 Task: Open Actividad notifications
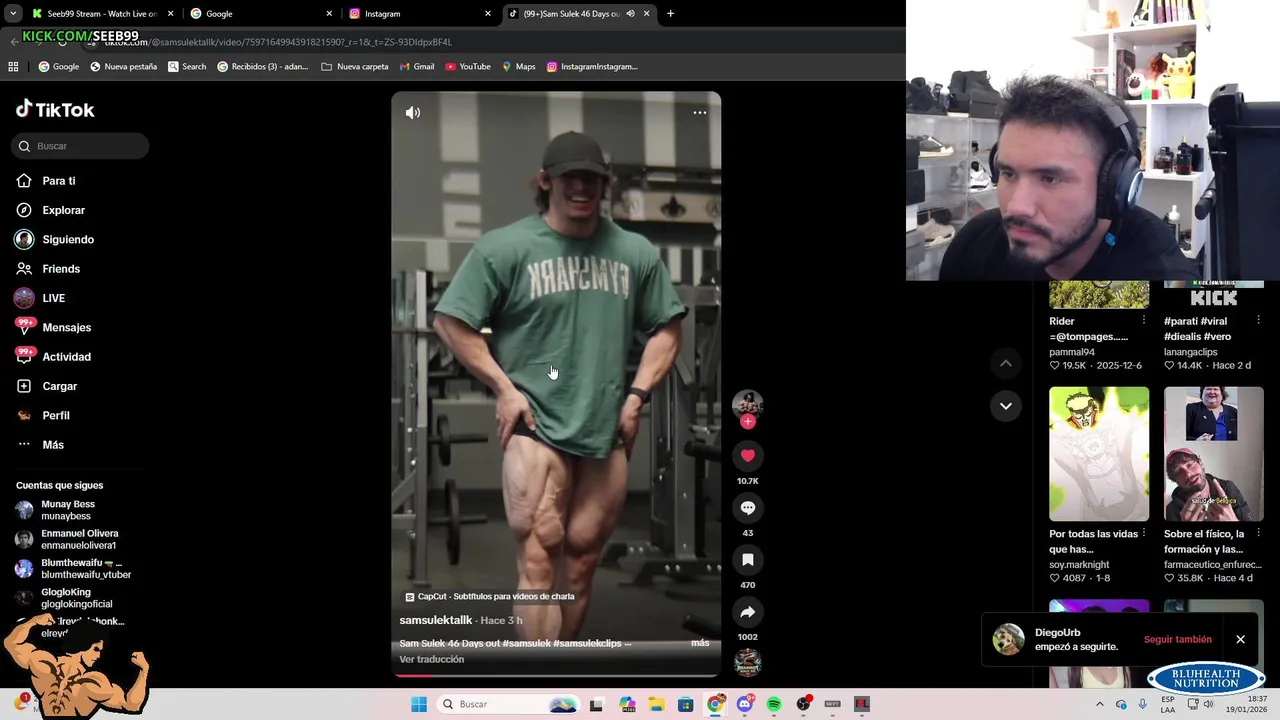[x=66, y=357]
